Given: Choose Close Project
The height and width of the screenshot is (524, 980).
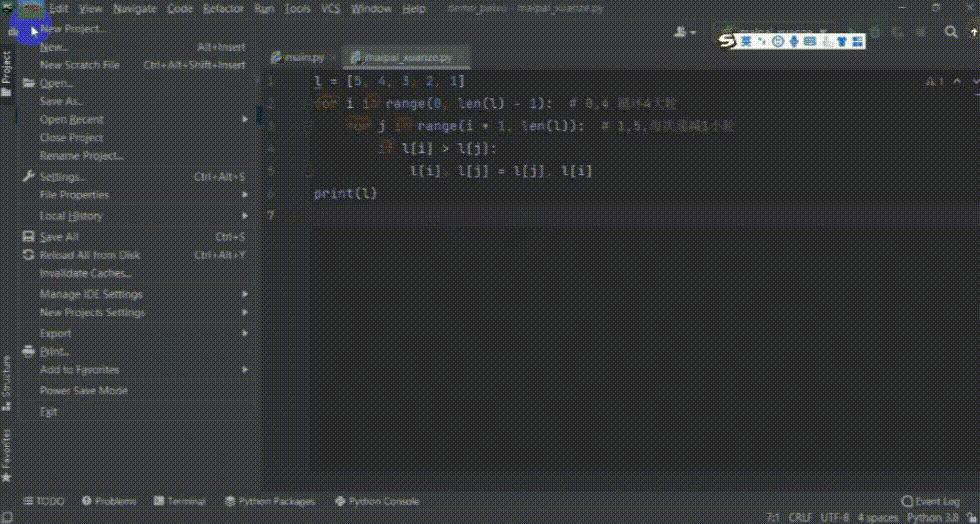Looking at the screenshot, I should coord(71,138).
